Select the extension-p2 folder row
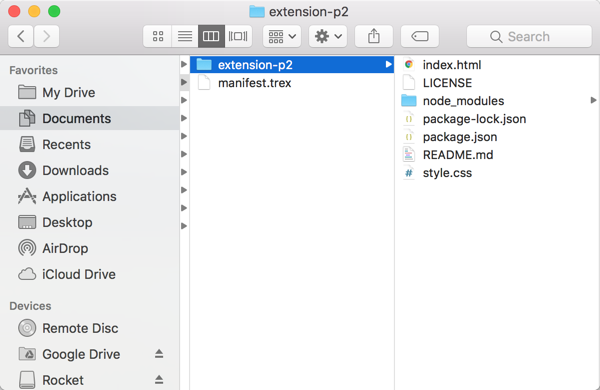This screenshot has height=390, width=600. coord(292,65)
